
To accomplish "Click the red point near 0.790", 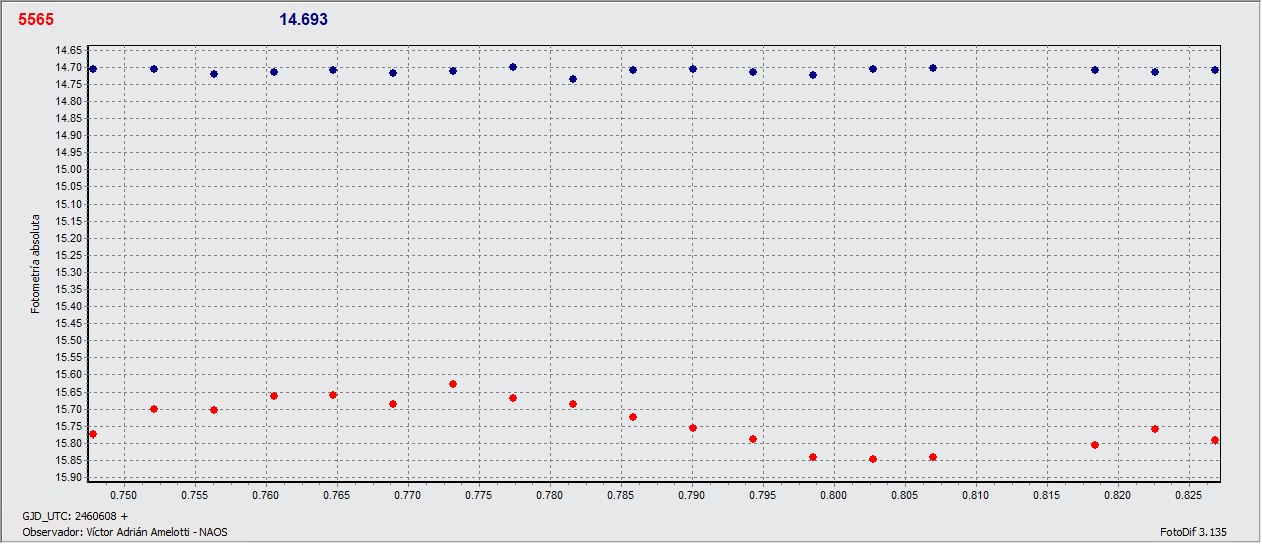I will [x=693, y=428].
